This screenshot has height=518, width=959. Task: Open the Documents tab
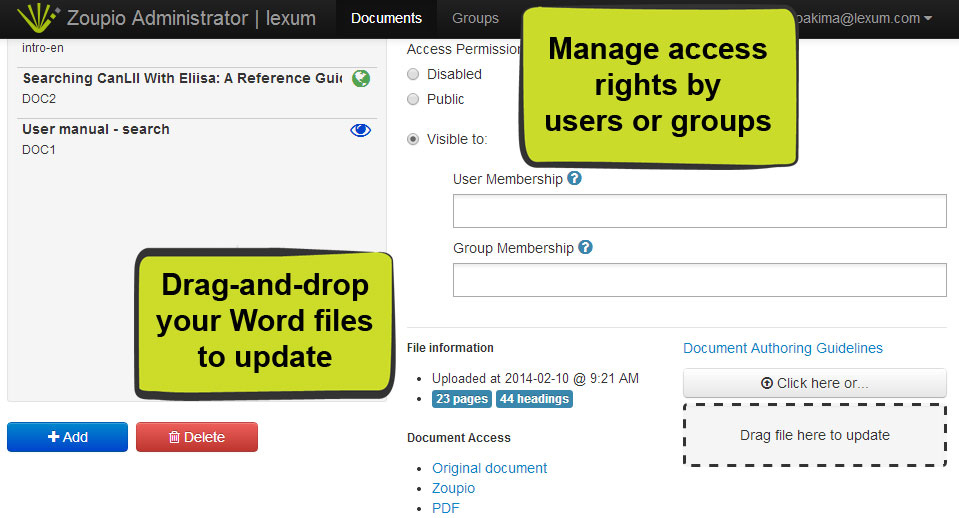[x=386, y=18]
